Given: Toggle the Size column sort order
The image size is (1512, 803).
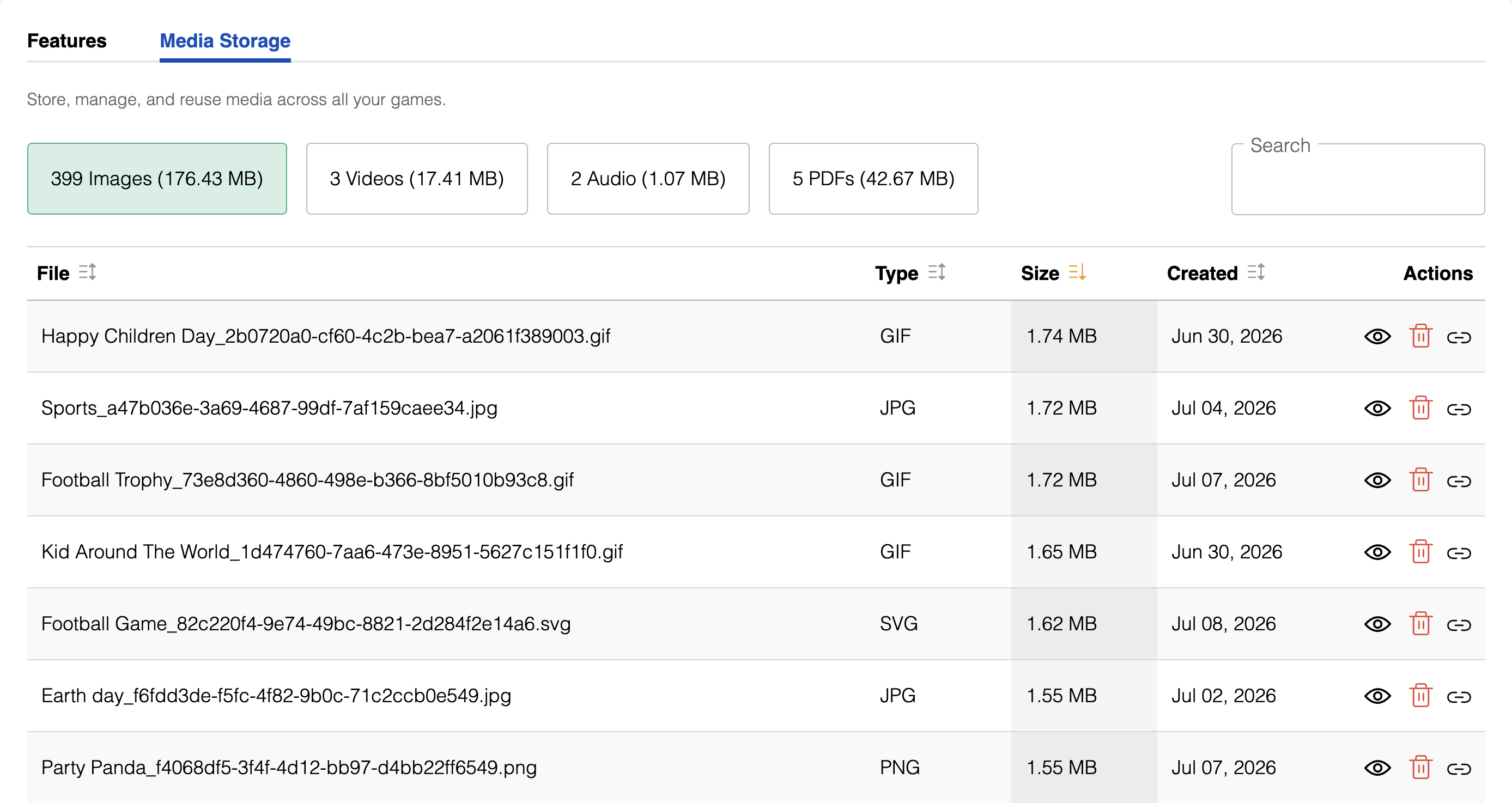Looking at the screenshot, I should [1077, 272].
